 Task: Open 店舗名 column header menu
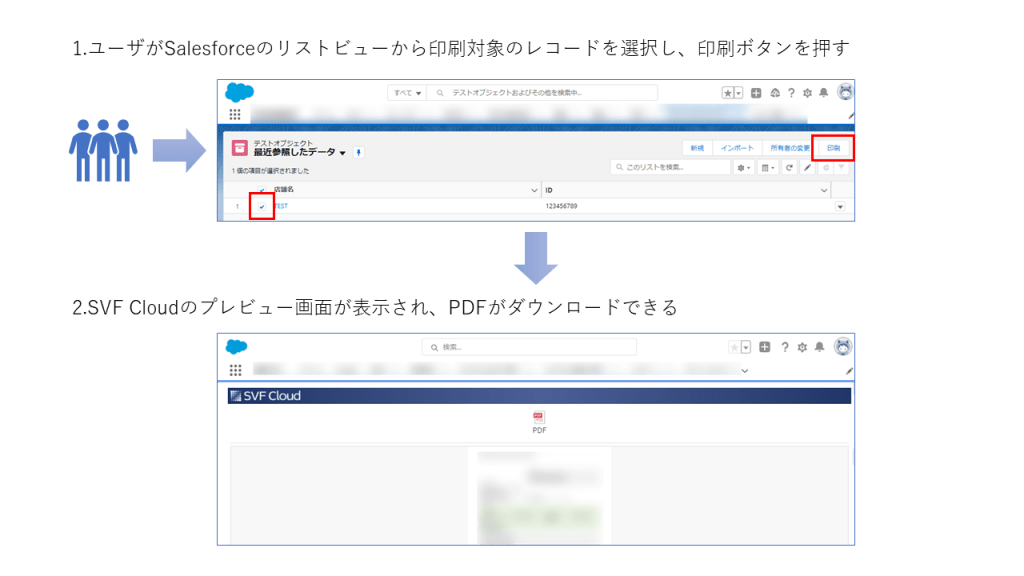click(533, 189)
